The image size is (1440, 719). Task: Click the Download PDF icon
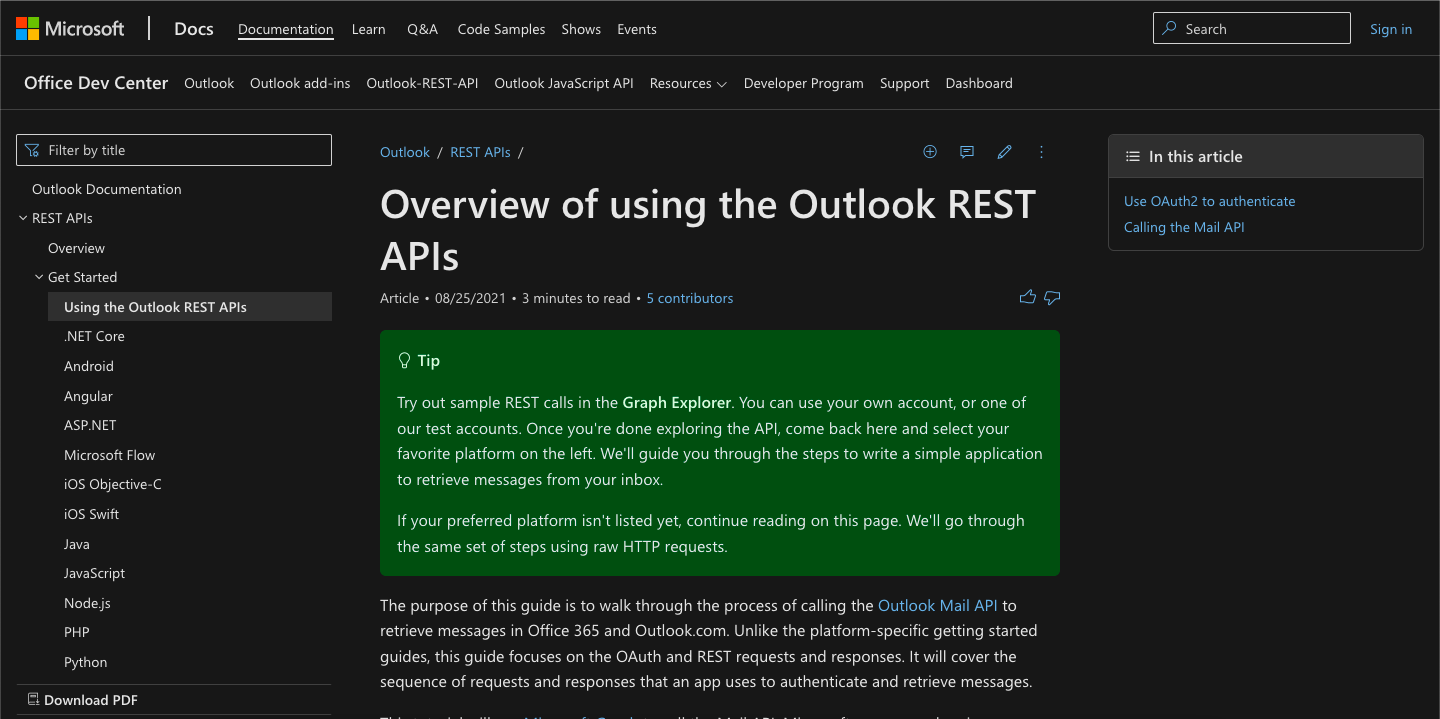coord(33,699)
